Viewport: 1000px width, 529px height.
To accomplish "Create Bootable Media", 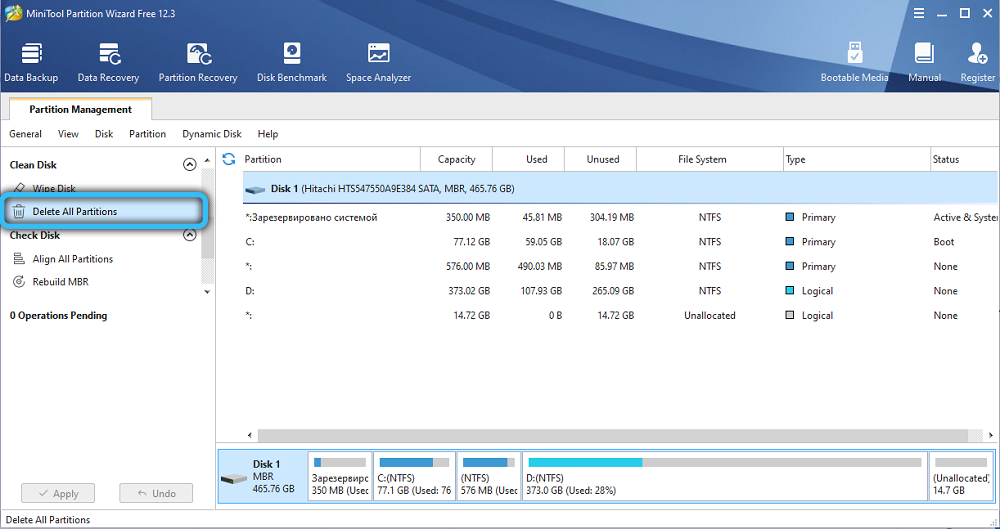I will pos(854,62).
